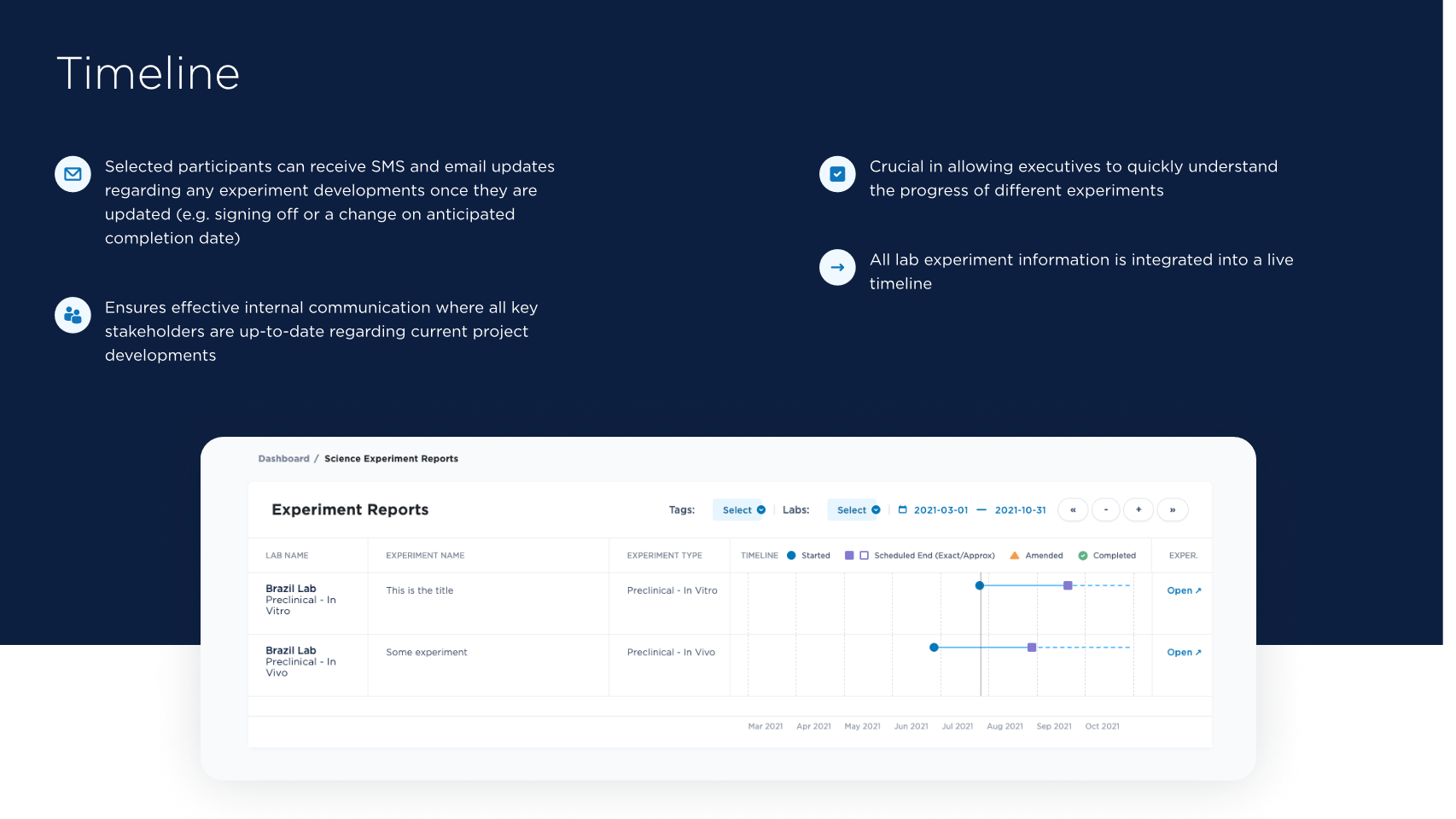Click the Aug 2021 axis label

tap(1005, 727)
